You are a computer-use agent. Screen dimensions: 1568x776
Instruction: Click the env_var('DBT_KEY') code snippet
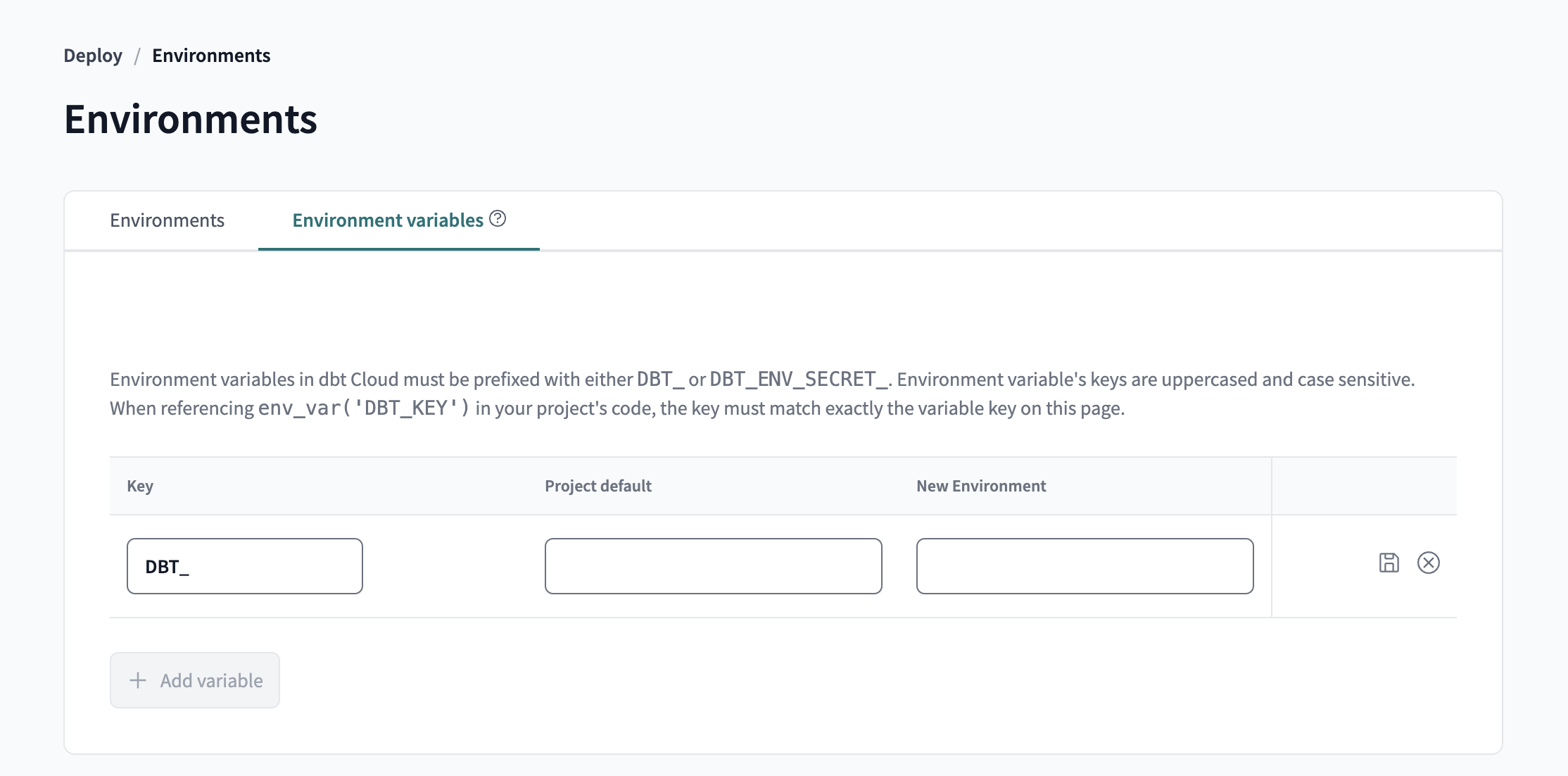(x=364, y=408)
